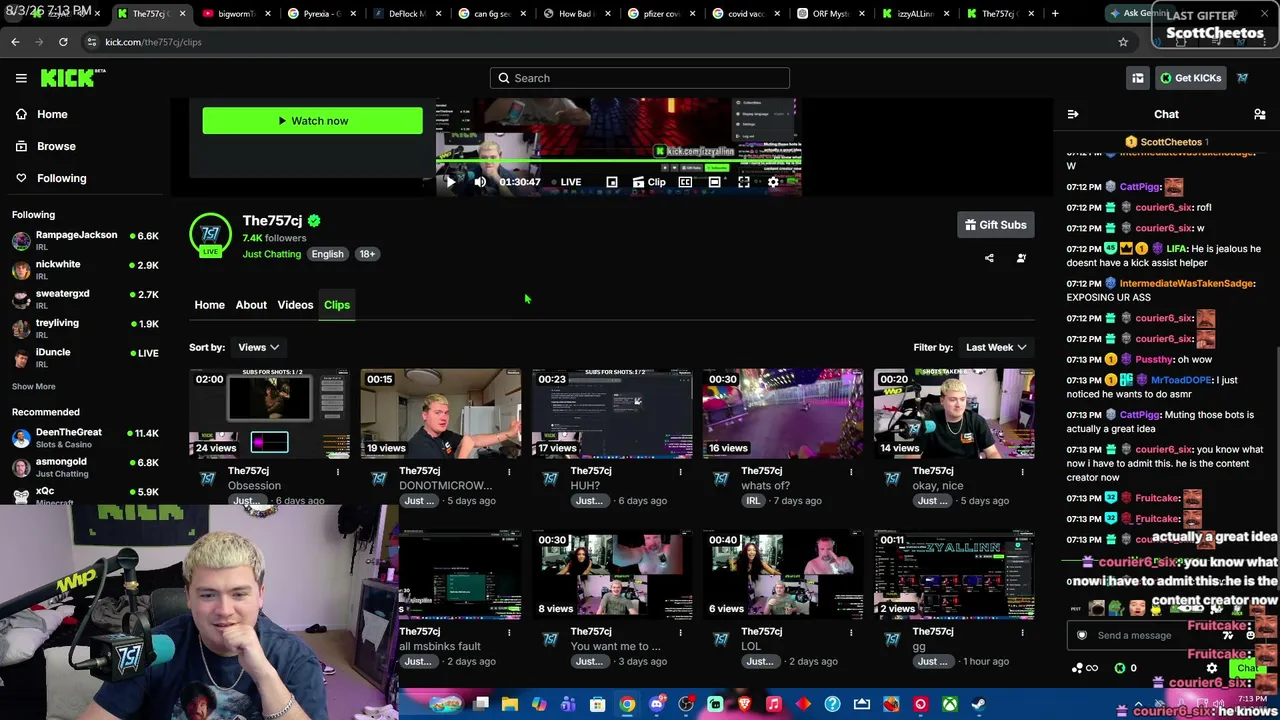The width and height of the screenshot is (1280, 720).
Task: Click the Watch now button
Action: coord(312,121)
